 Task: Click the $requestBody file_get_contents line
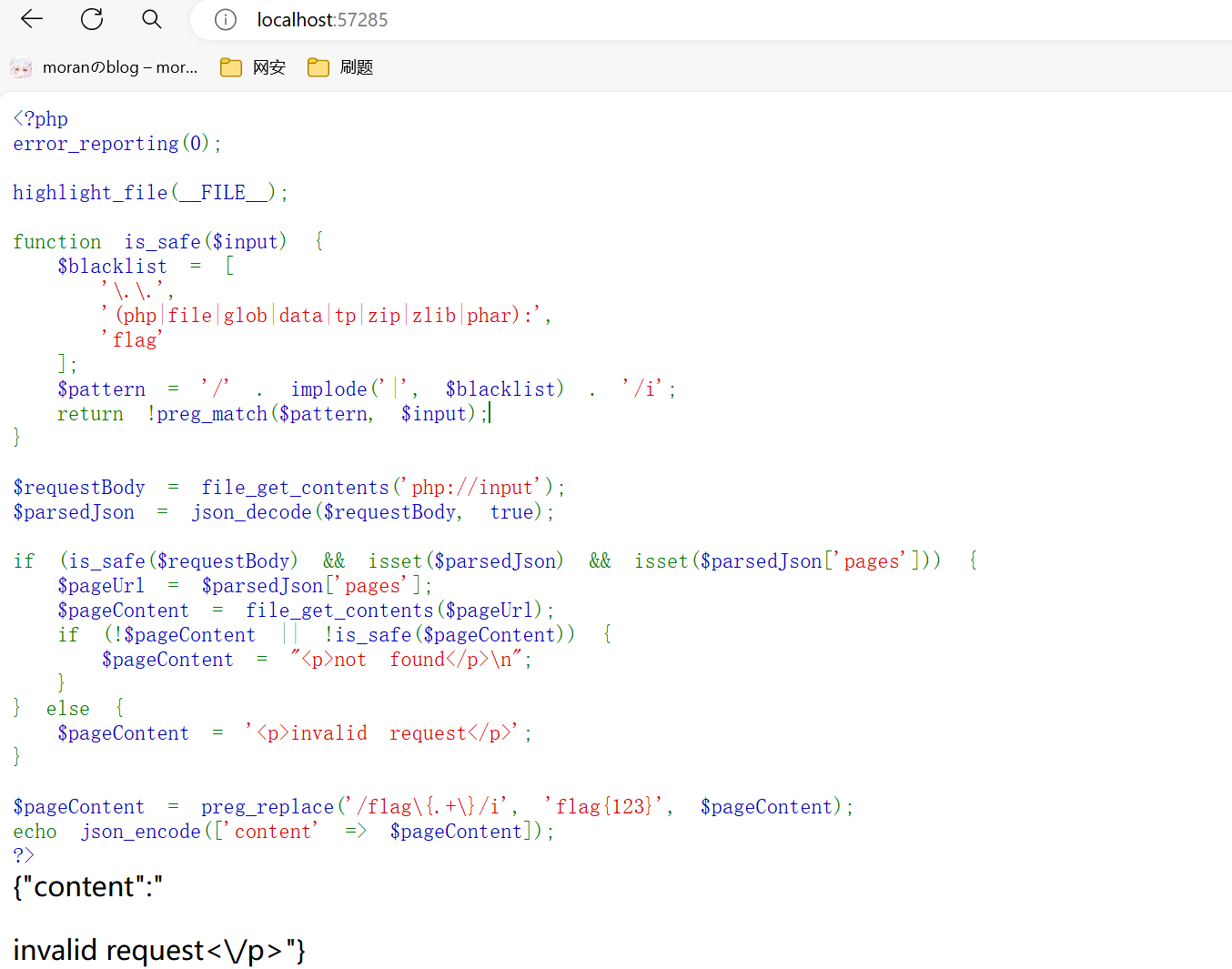point(289,488)
